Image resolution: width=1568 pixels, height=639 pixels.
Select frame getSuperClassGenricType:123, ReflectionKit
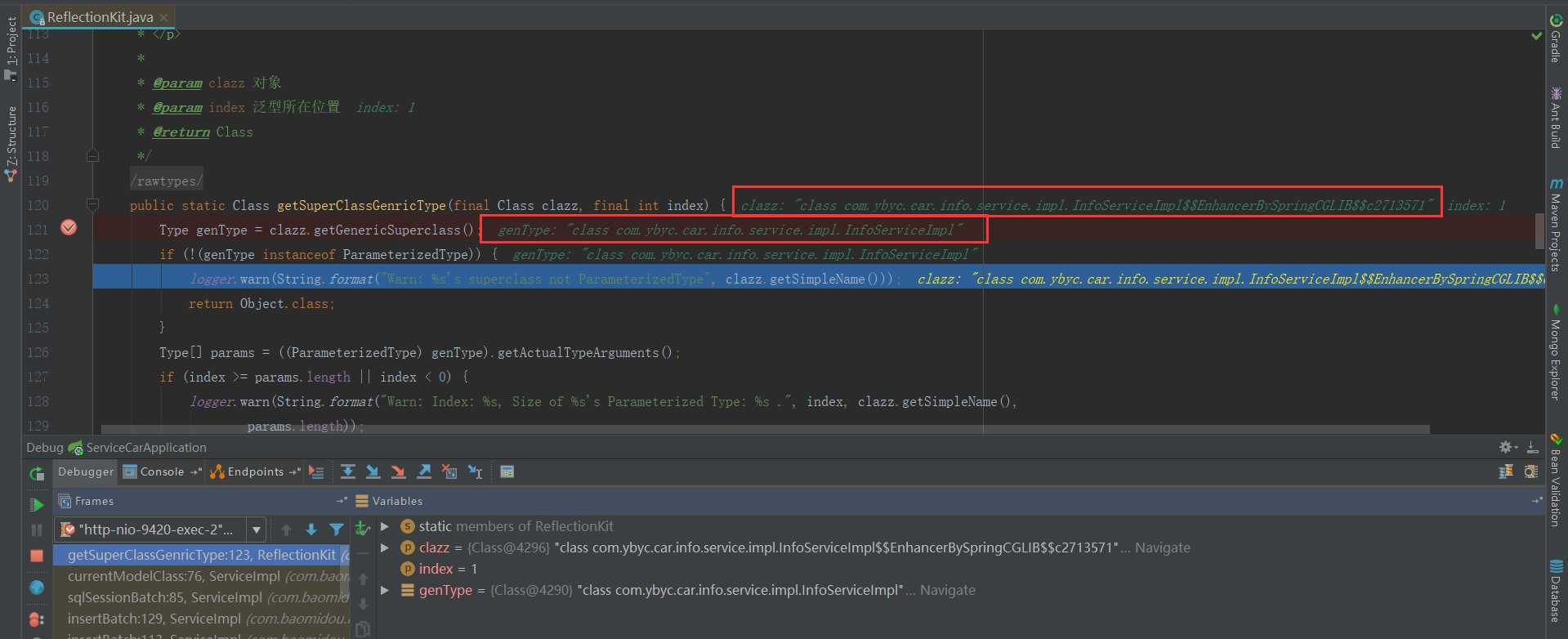tap(202, 555)
